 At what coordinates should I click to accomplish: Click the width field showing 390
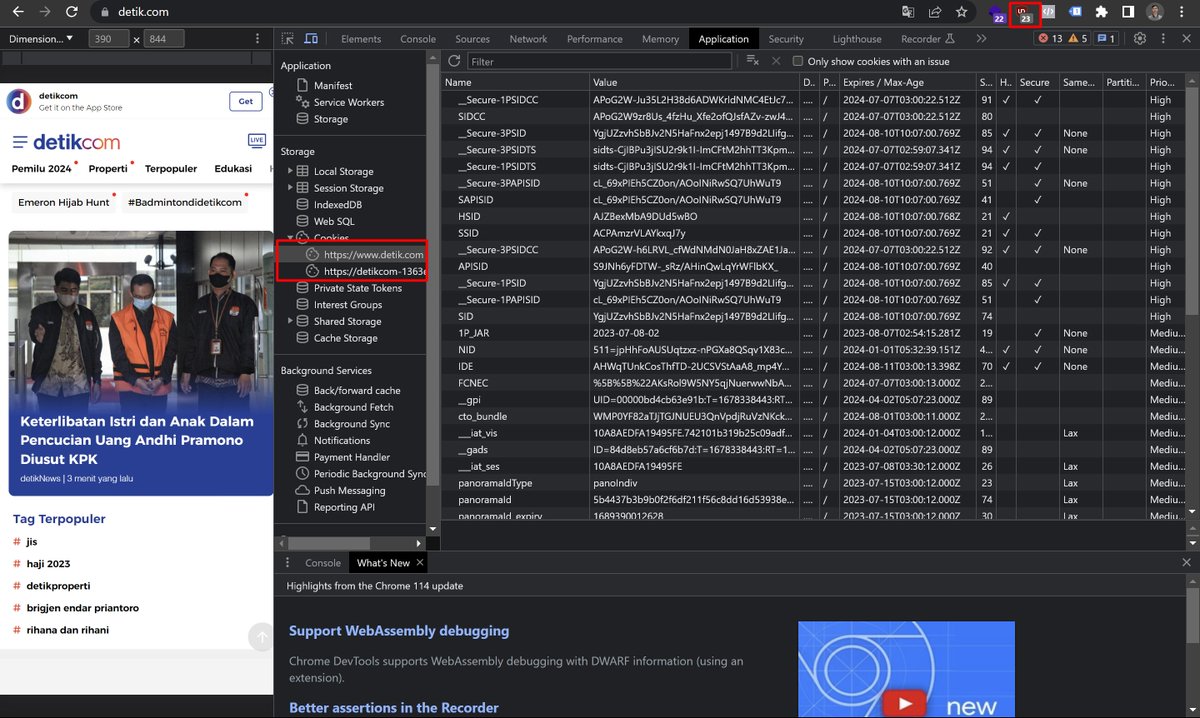click(x=108, y=39)
